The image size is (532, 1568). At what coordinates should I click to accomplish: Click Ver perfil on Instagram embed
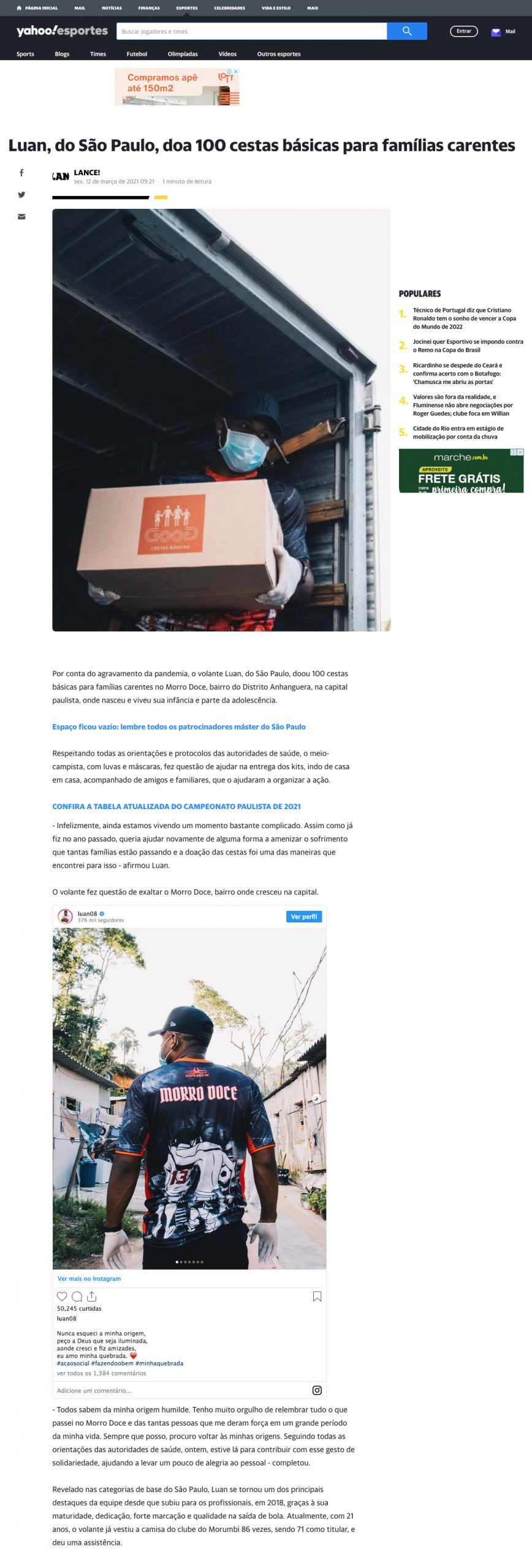304,916
